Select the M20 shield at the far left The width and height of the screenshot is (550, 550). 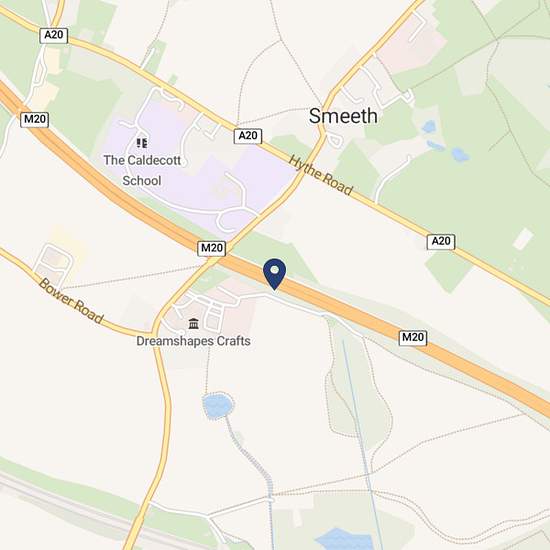(x=34, y=120)
